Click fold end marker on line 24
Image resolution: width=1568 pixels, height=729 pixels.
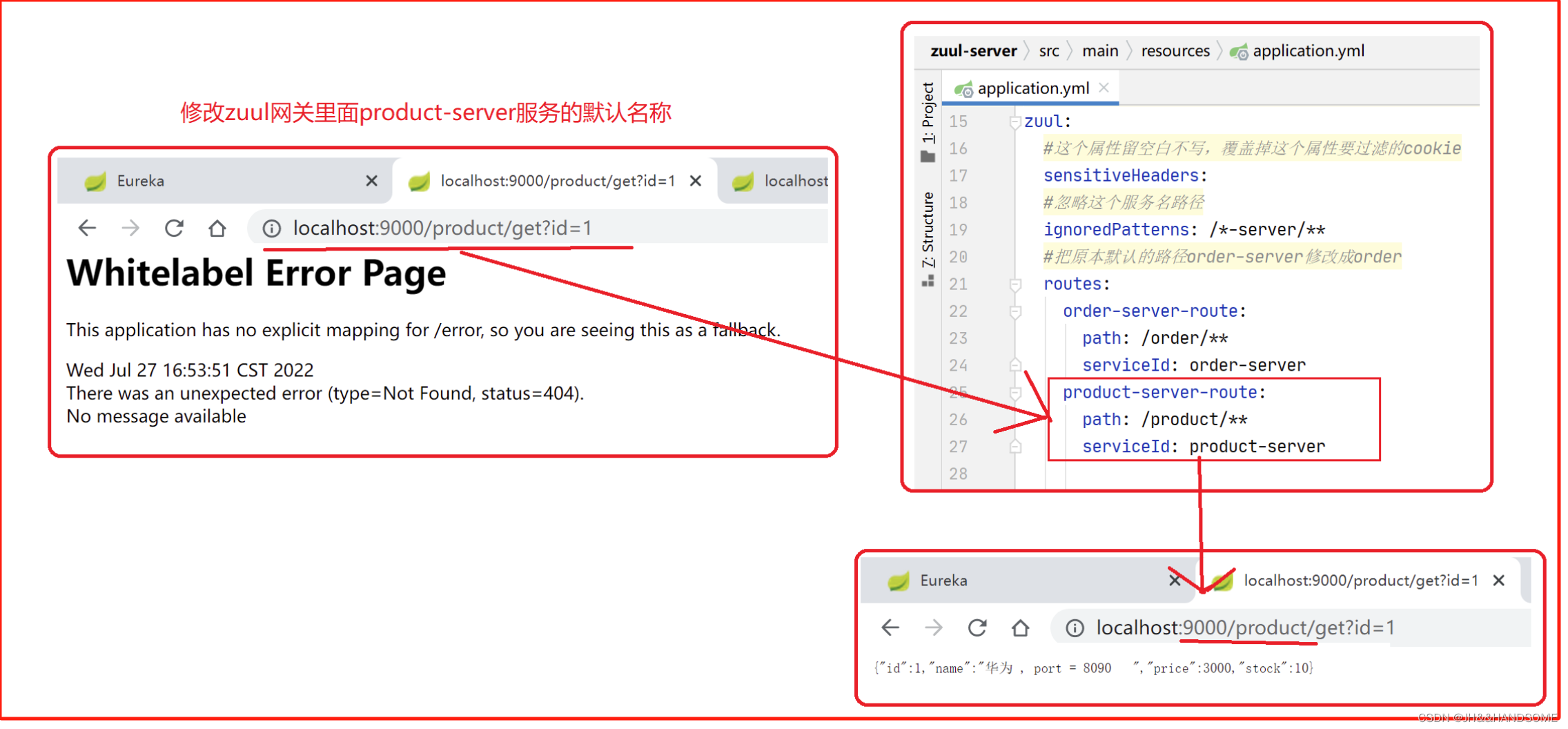click(x=1015, y=365)
